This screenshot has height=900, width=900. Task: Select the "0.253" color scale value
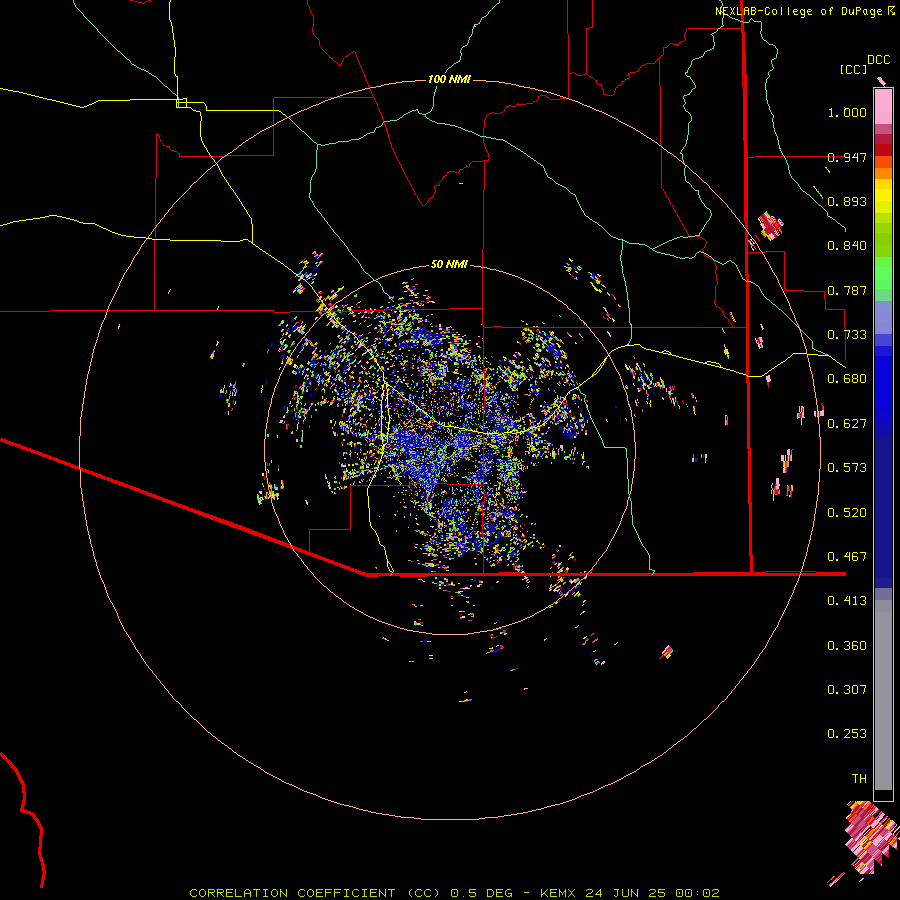click(847, 734)
